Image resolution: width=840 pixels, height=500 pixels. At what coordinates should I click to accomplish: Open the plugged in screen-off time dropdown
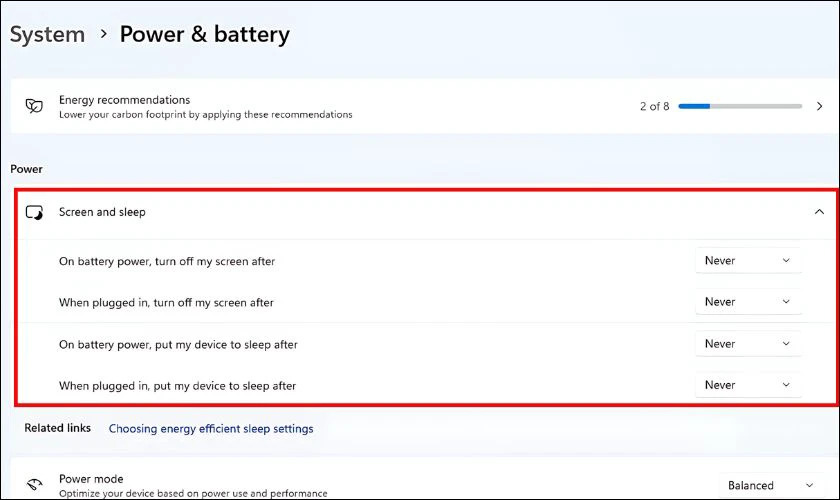[748, 302]
